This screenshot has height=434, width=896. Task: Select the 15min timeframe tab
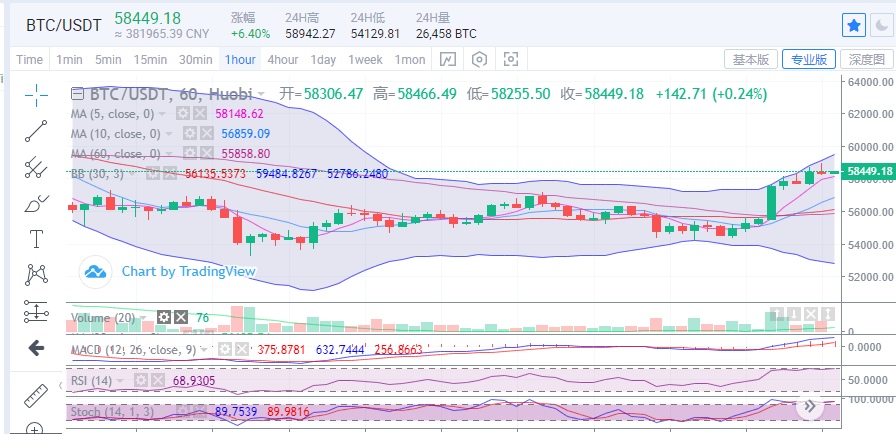150,60
